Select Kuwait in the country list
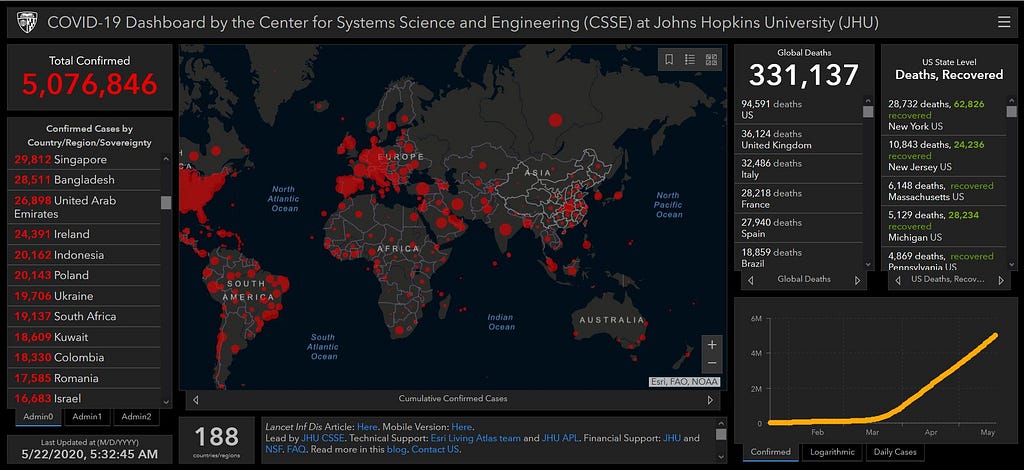The image size is (1024, 470). [x=84, y=337]
